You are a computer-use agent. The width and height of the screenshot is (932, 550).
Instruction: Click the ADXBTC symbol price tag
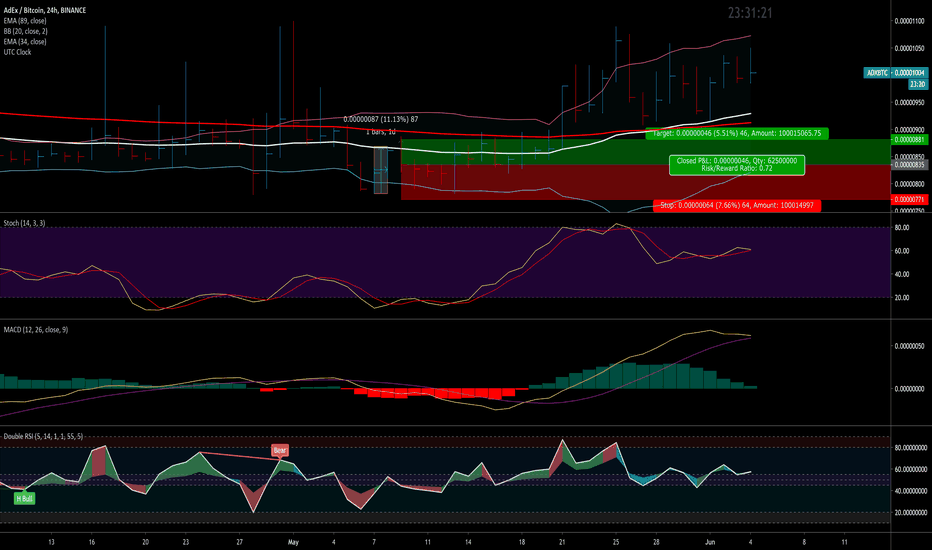(x=877, y=73)
